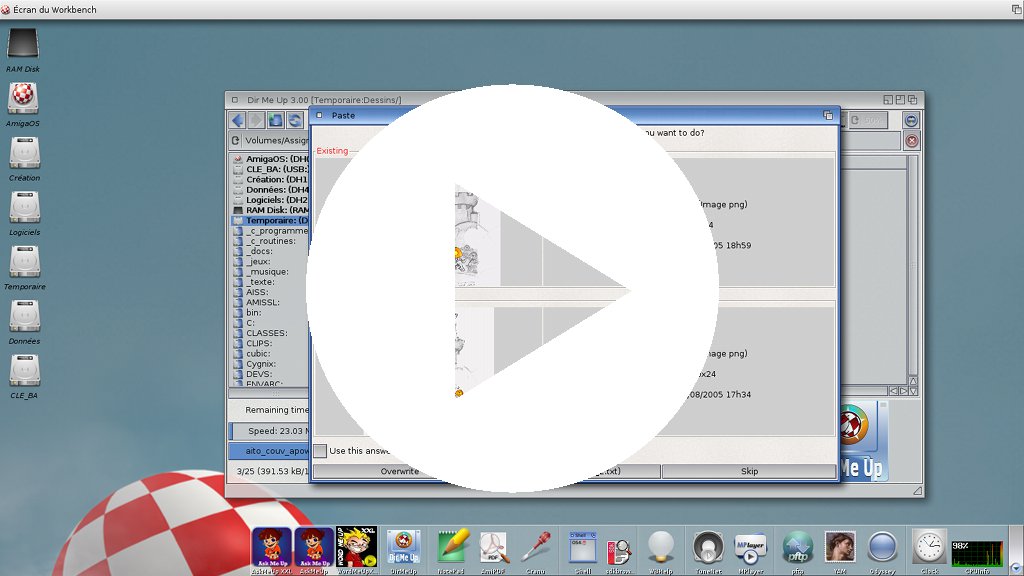Click the back arrow in Dir Me Up toolbar
This screenshot has width=1024, height=576.
point(237,120)
